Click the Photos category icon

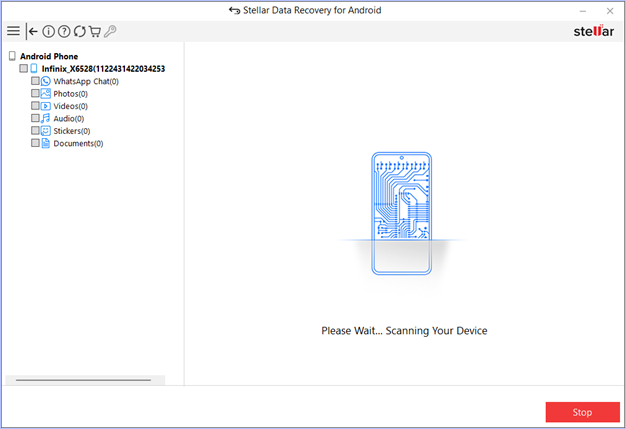[46, 93]
